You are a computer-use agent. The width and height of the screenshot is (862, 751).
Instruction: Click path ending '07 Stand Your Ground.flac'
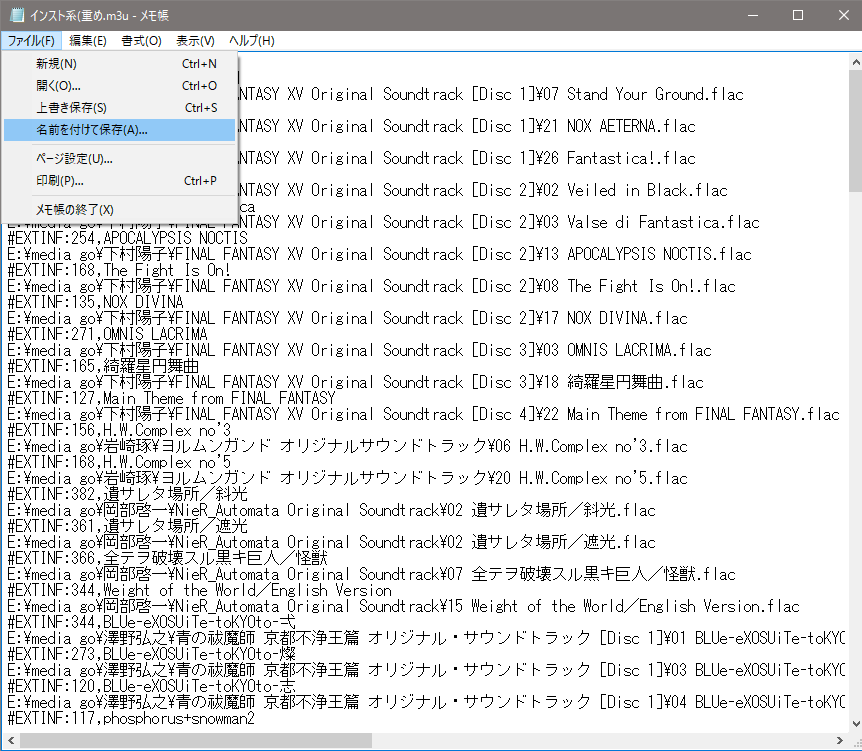point(490,95)
